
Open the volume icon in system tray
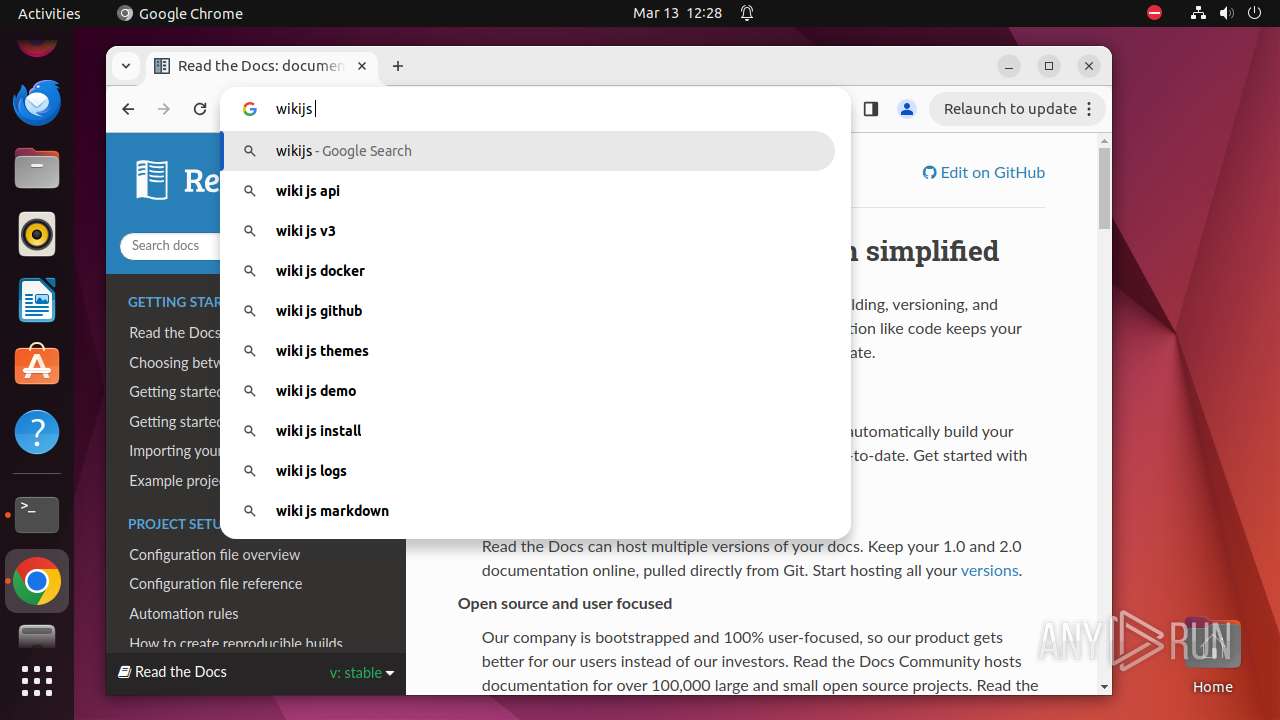1226,13
